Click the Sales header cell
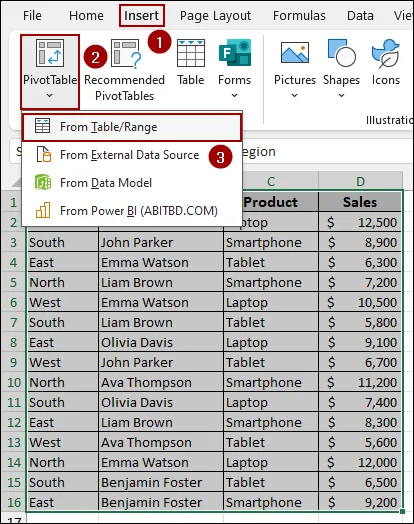 click(x=360, y=202)
